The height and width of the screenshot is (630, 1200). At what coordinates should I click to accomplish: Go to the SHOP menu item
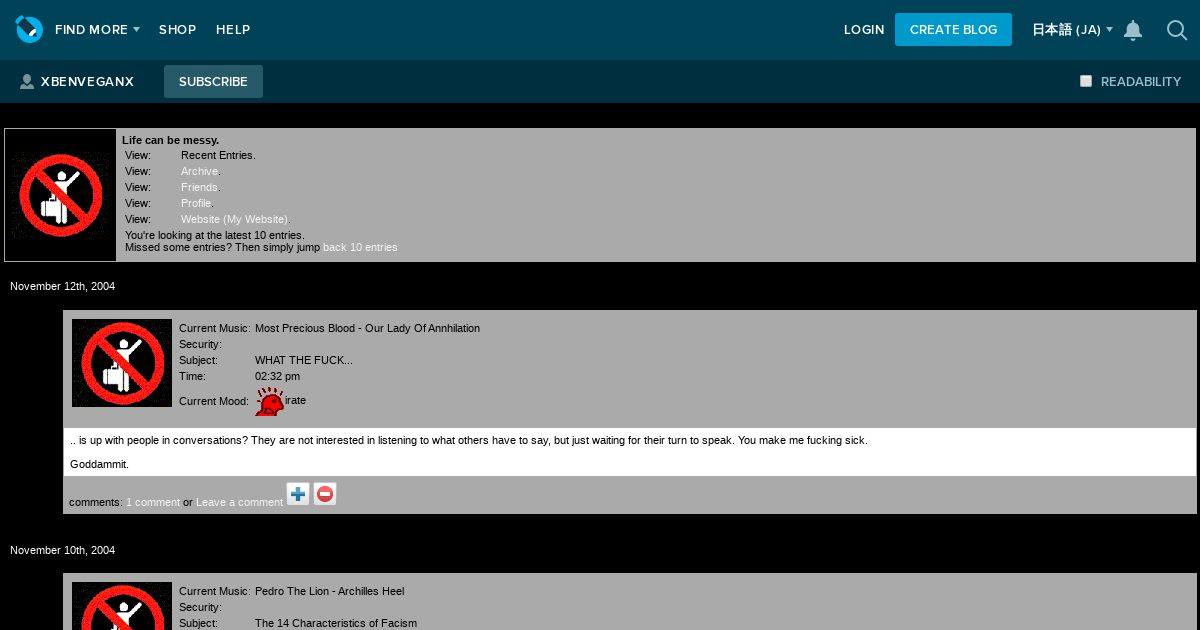[x=178, y=30]
